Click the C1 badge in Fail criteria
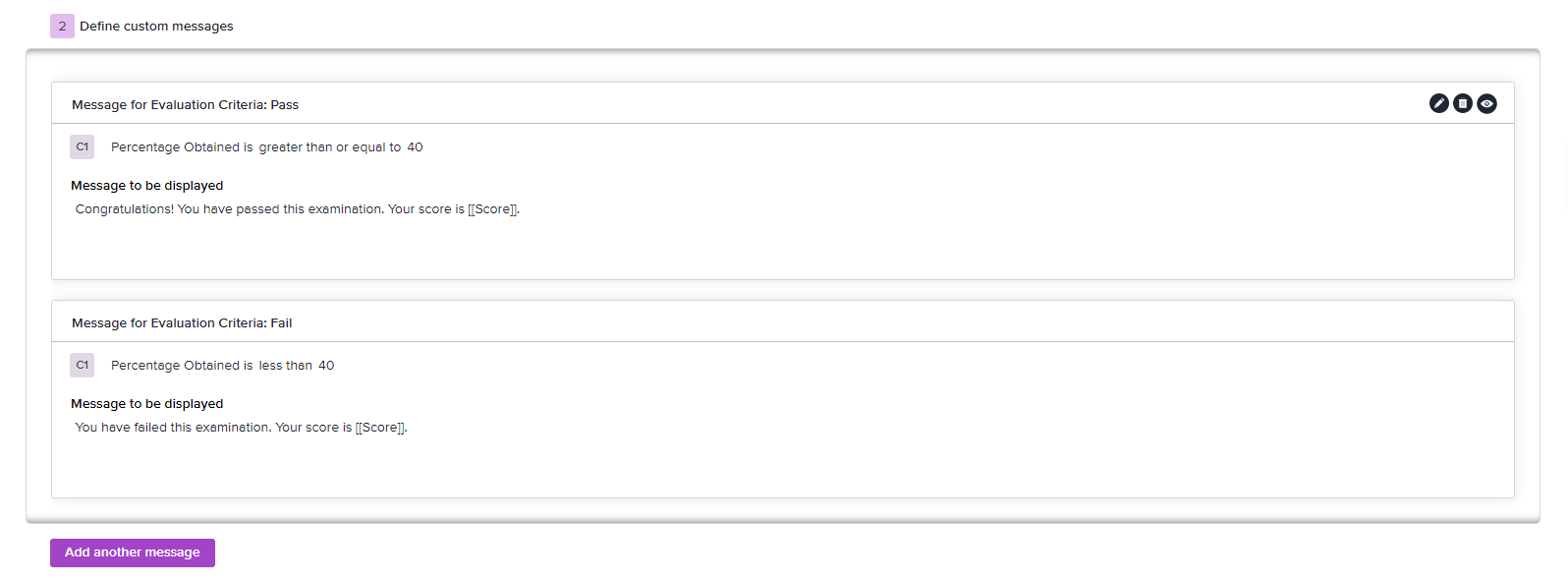1568x580 pixels. (83, 365)
